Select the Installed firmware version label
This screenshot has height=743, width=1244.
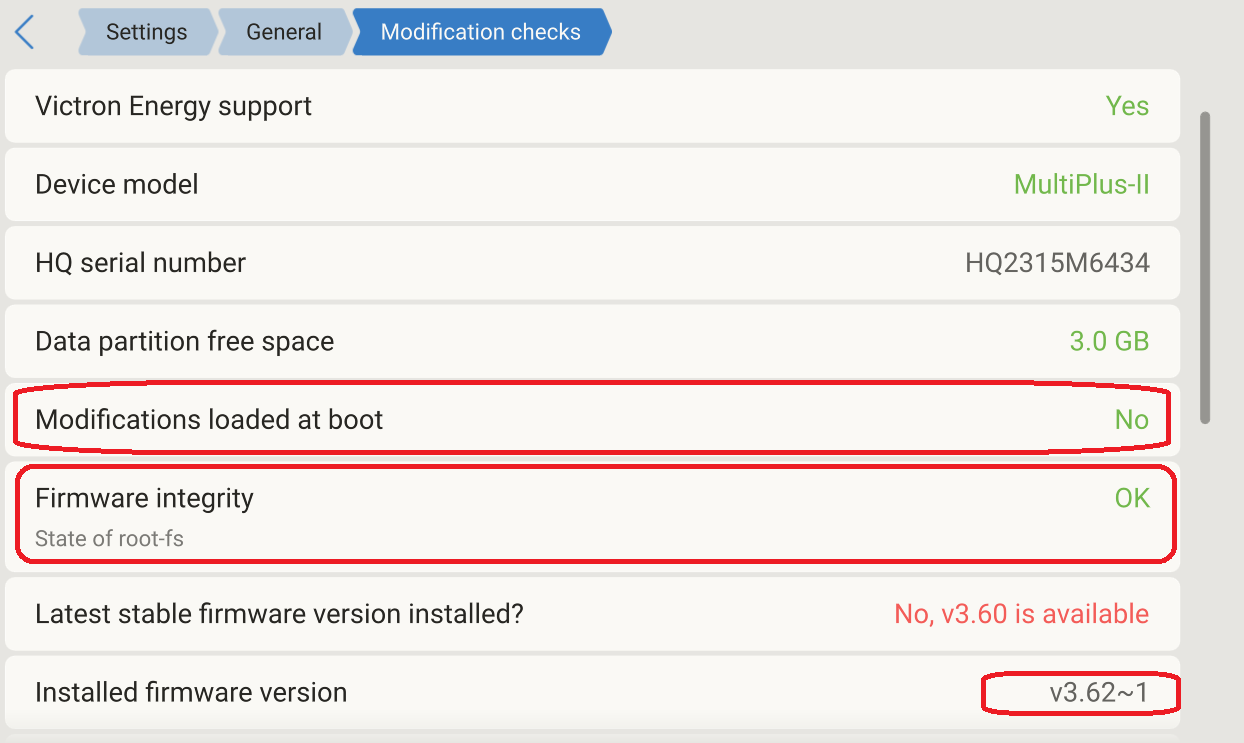[191, 692]
